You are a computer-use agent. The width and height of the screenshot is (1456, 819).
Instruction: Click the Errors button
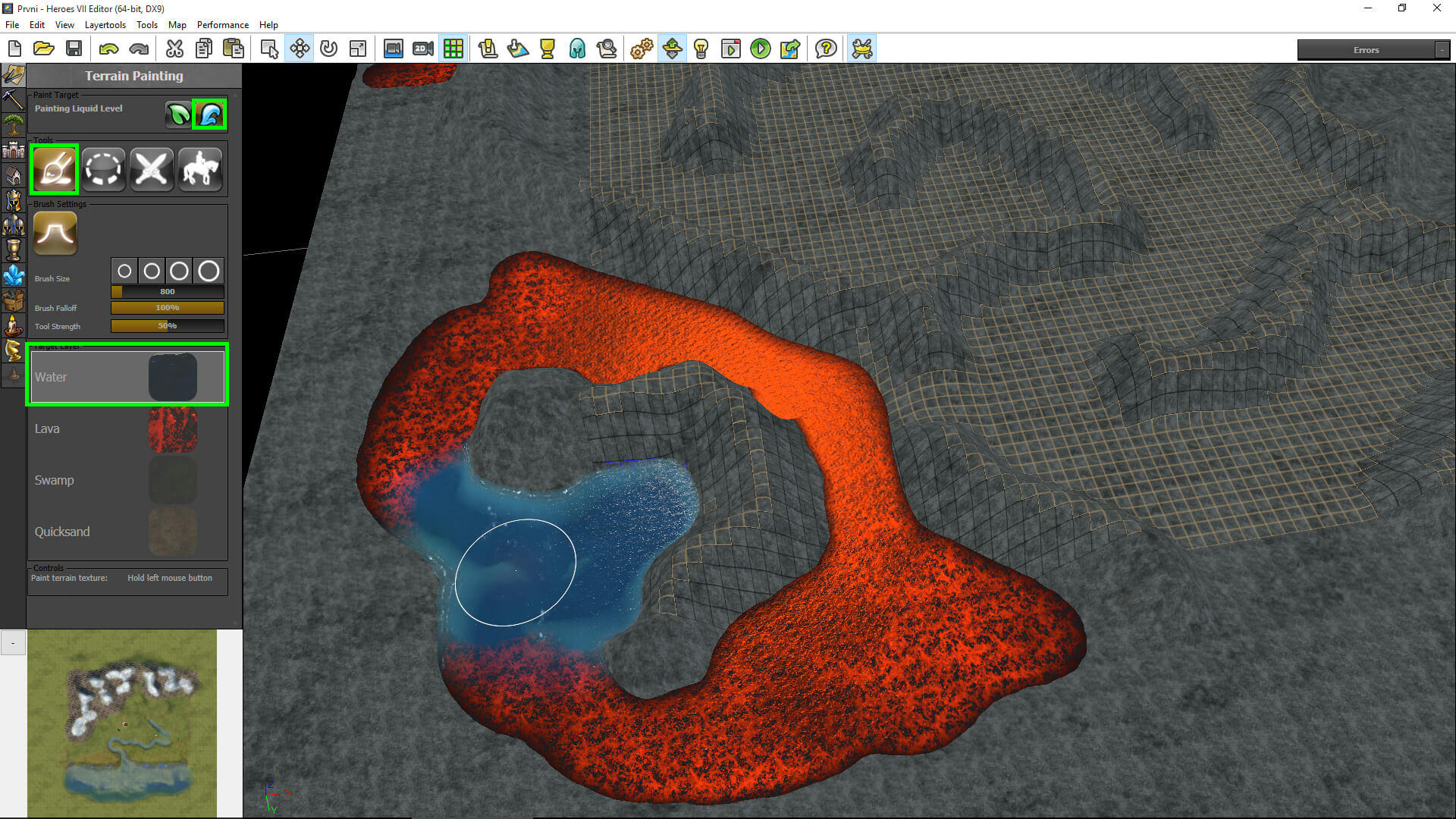1366,50
